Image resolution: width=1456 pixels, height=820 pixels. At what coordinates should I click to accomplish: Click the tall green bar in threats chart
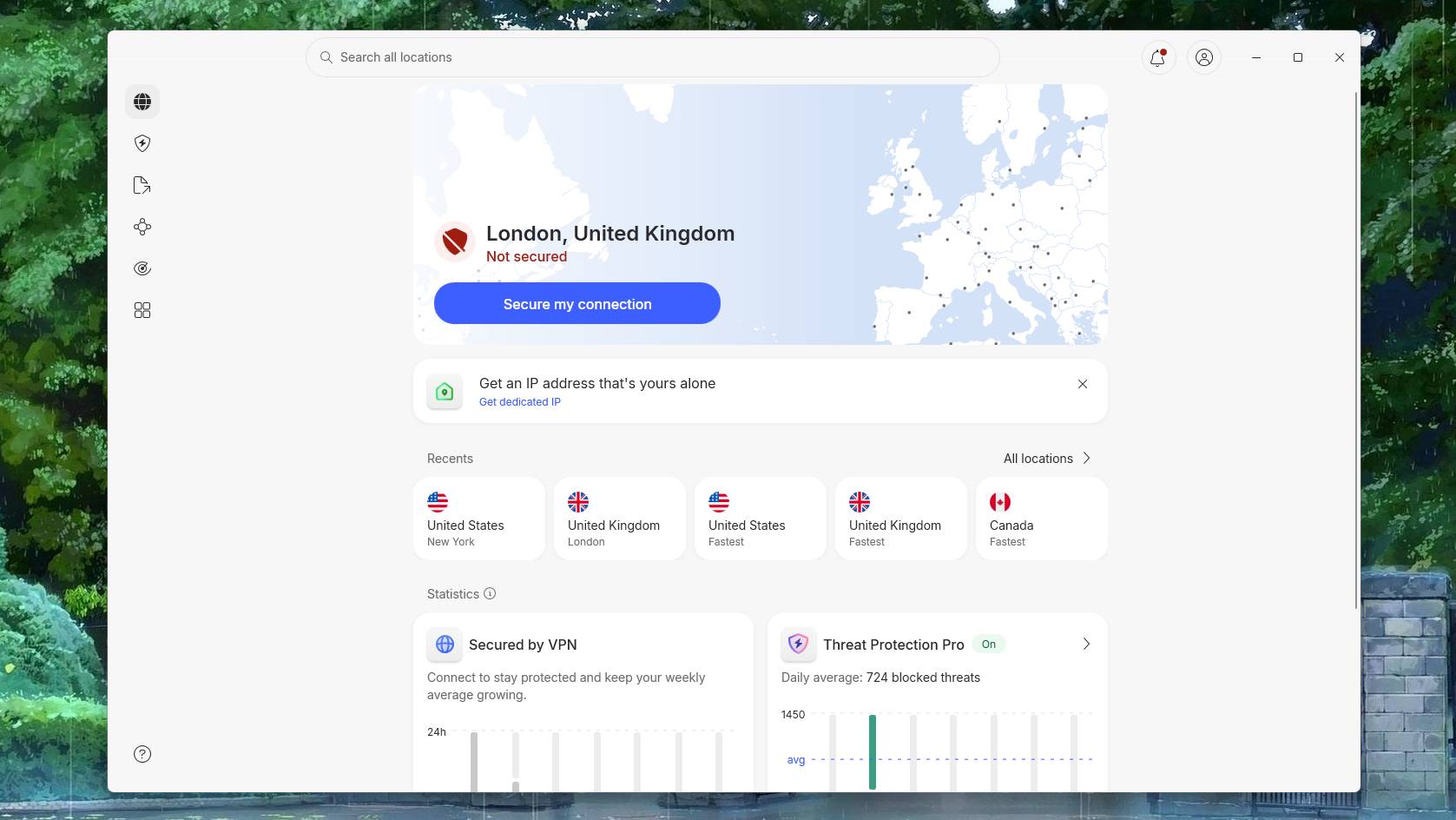pos(872,751)
